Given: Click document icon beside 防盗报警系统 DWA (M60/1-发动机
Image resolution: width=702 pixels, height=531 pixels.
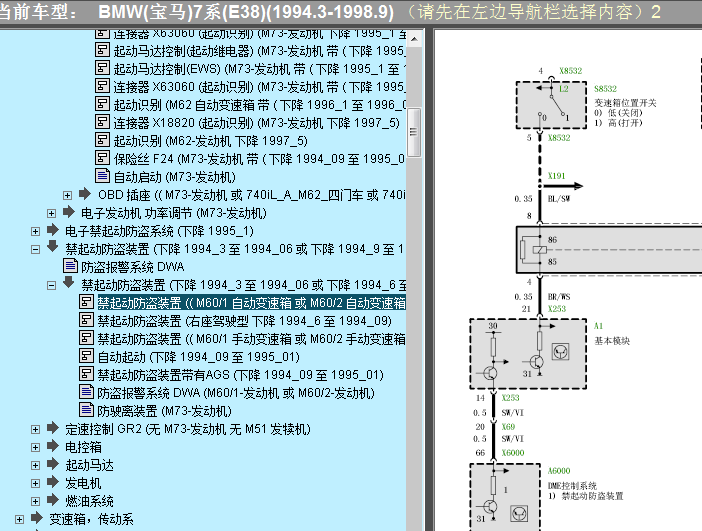Looking at the screenshot, I should 86,392.
